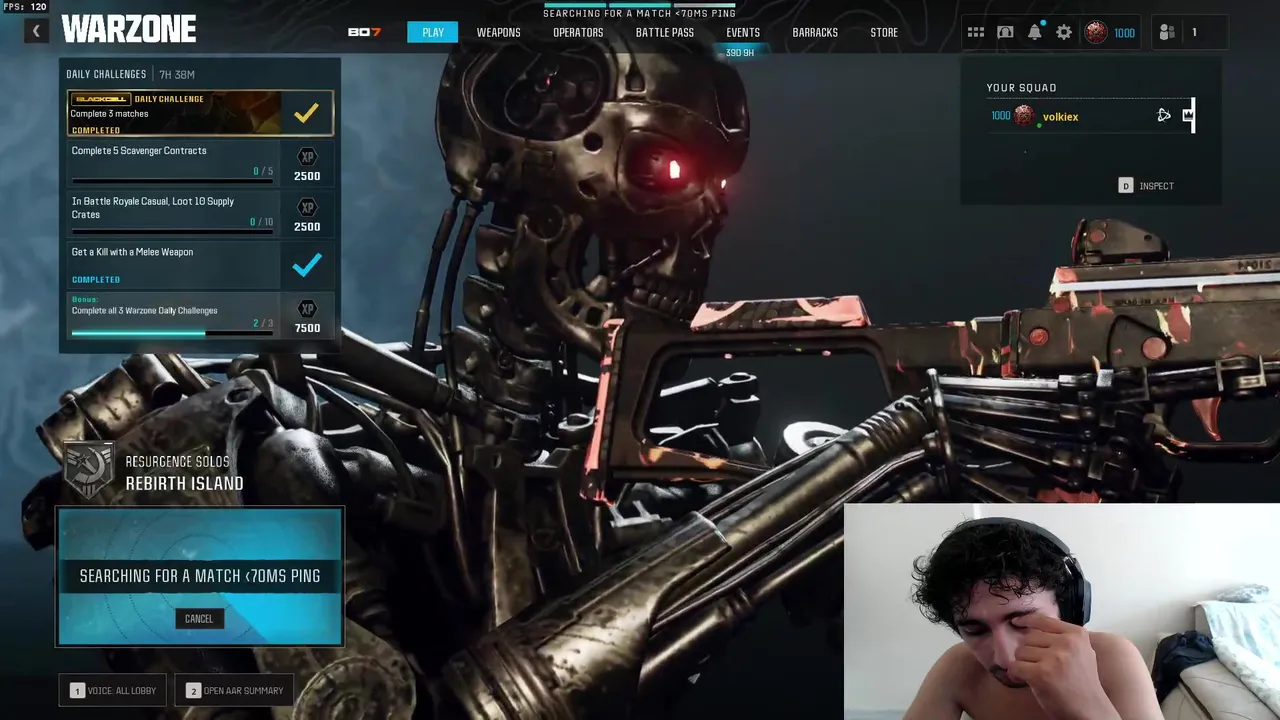
Task: Open the social friends icon
Action: click(1167, 32)
